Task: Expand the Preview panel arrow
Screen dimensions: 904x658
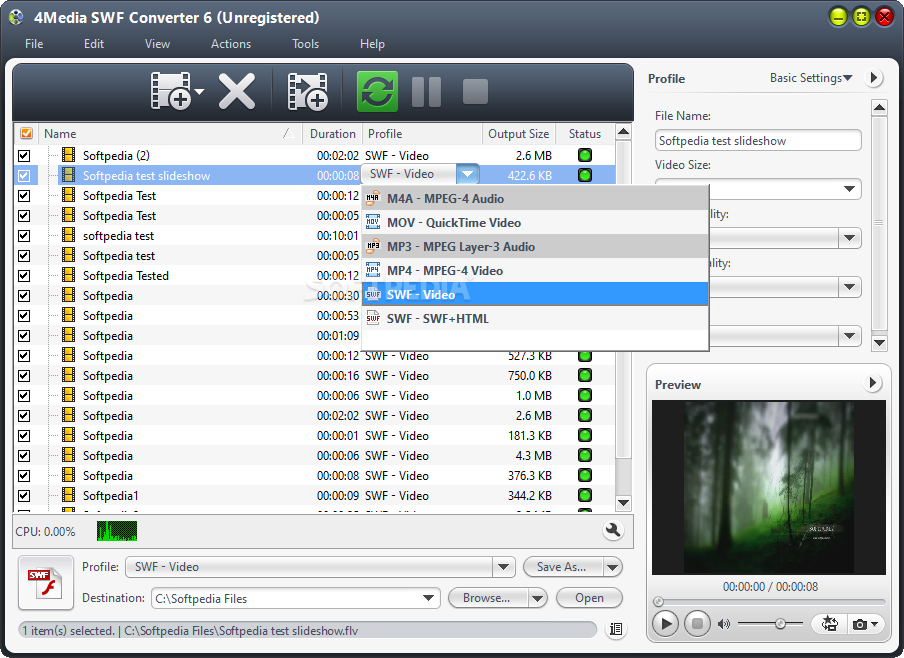Action: (873, 382)
